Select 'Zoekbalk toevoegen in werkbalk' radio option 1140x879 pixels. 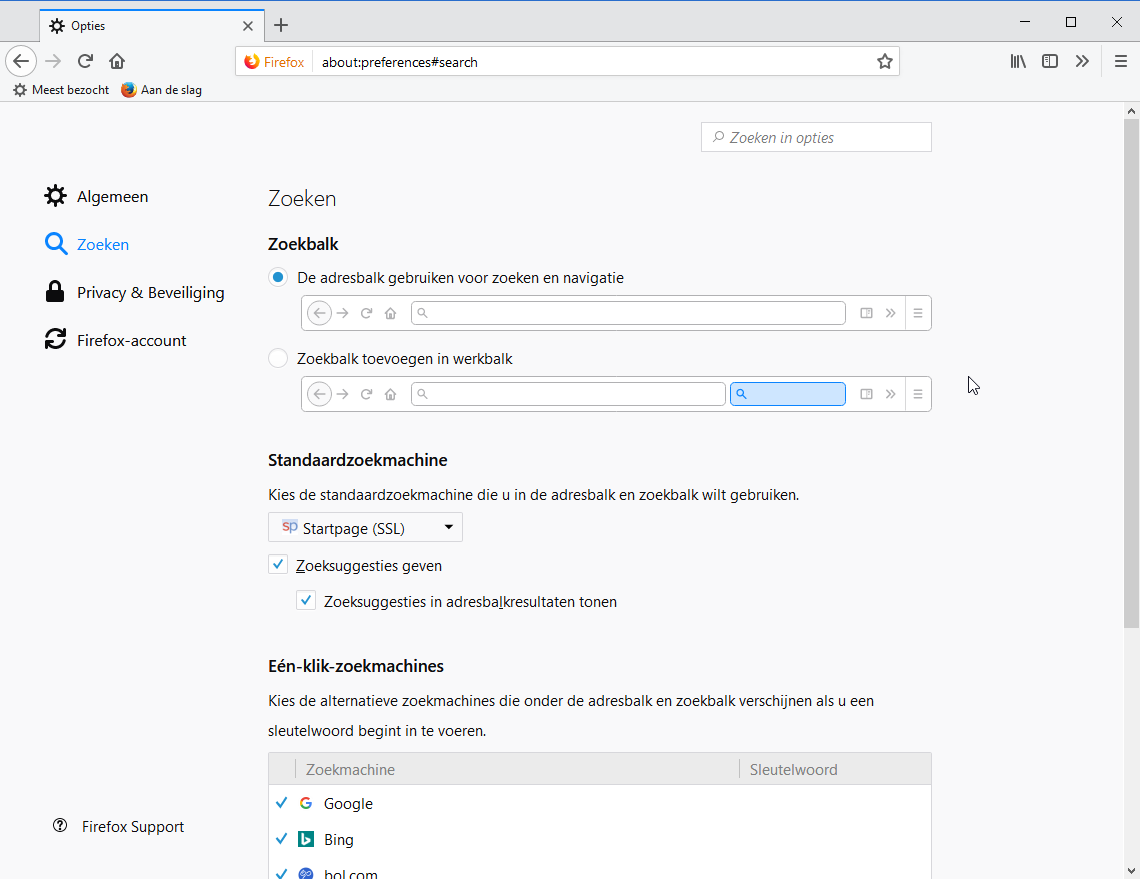[x=278, y=358]
